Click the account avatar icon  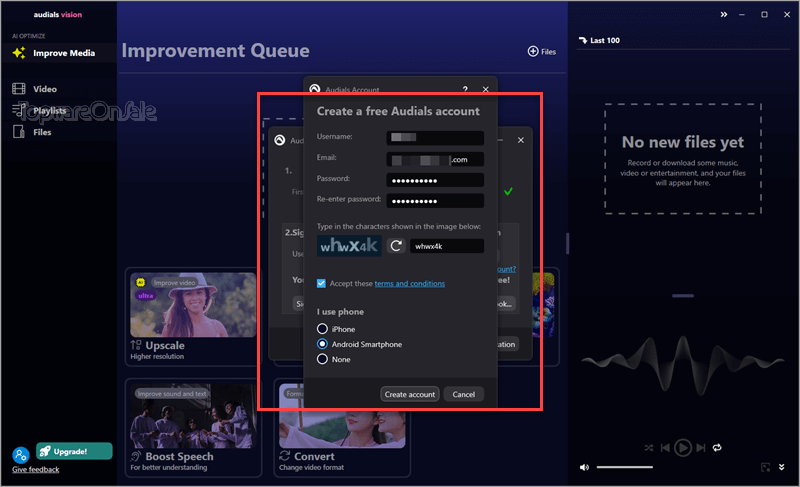[x=21, y=455]
